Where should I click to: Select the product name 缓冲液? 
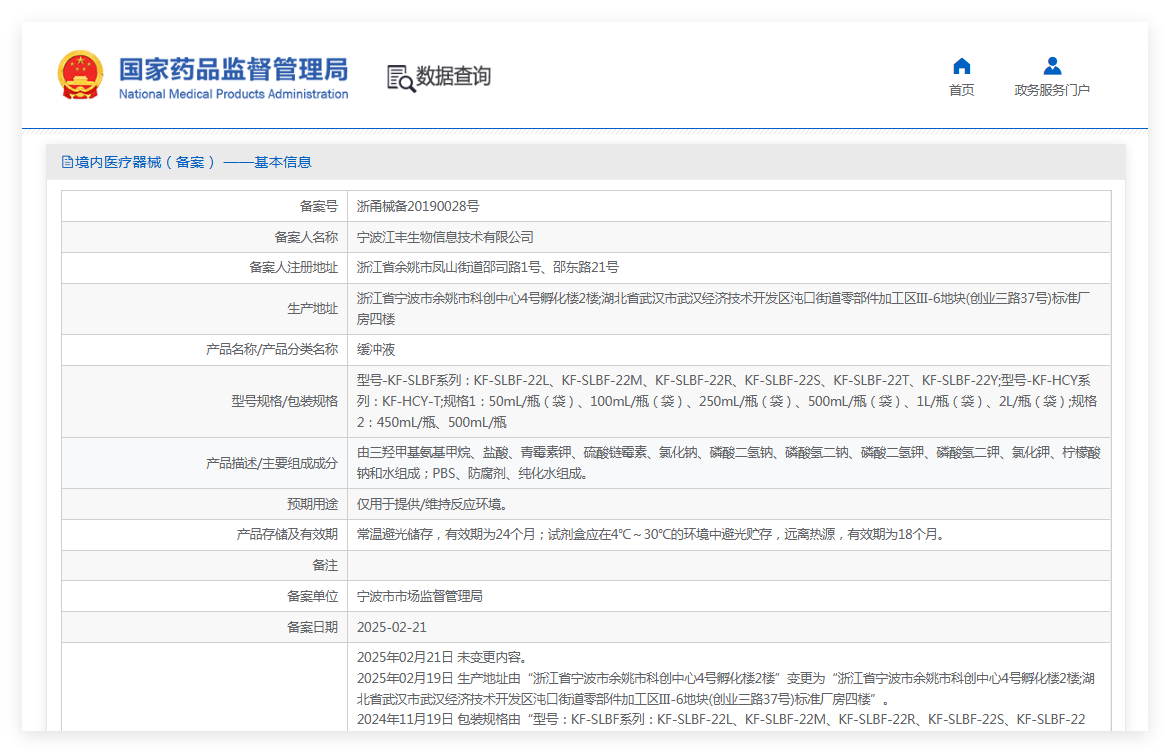pos(376,349)
